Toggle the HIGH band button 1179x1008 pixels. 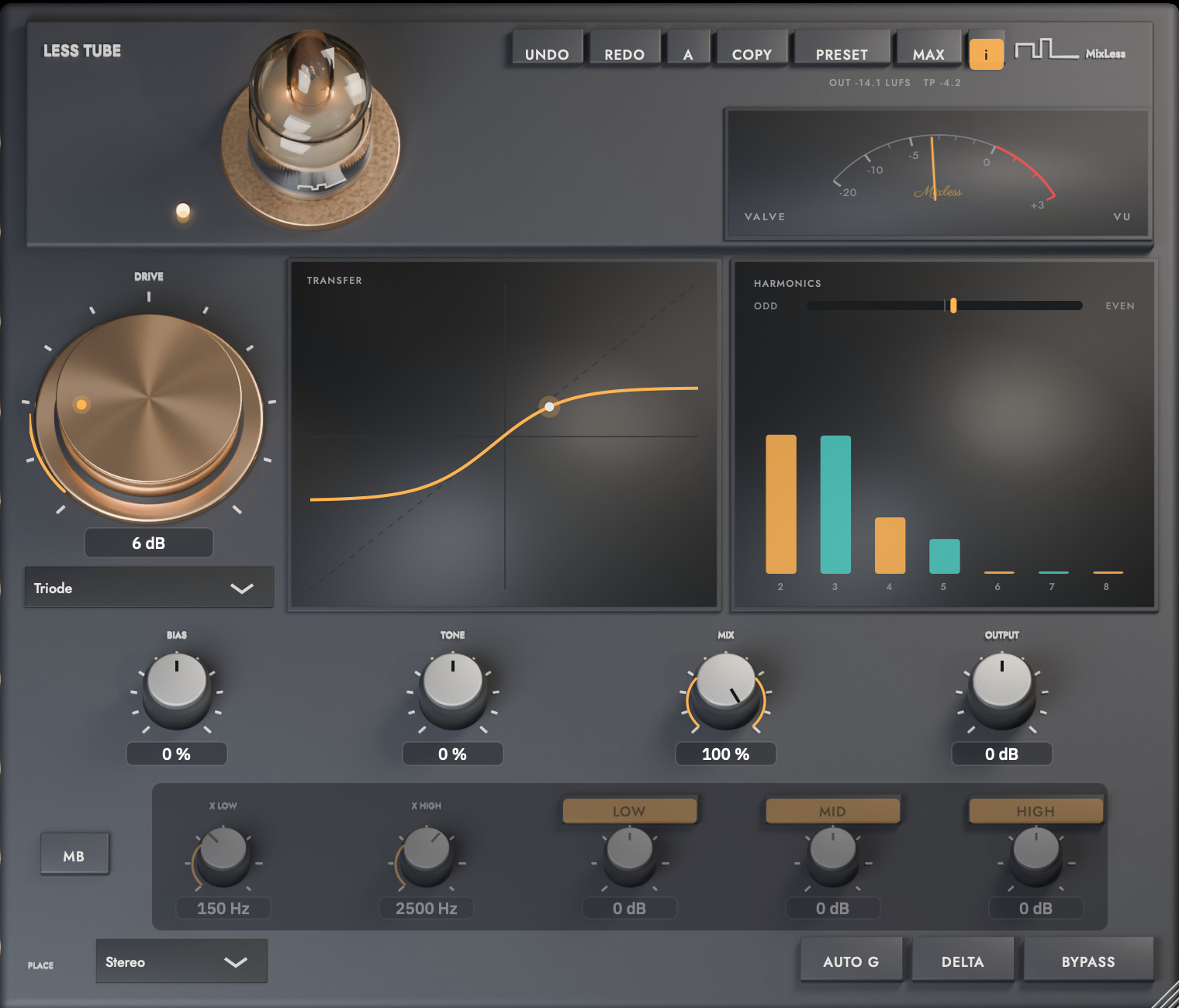1036,811
